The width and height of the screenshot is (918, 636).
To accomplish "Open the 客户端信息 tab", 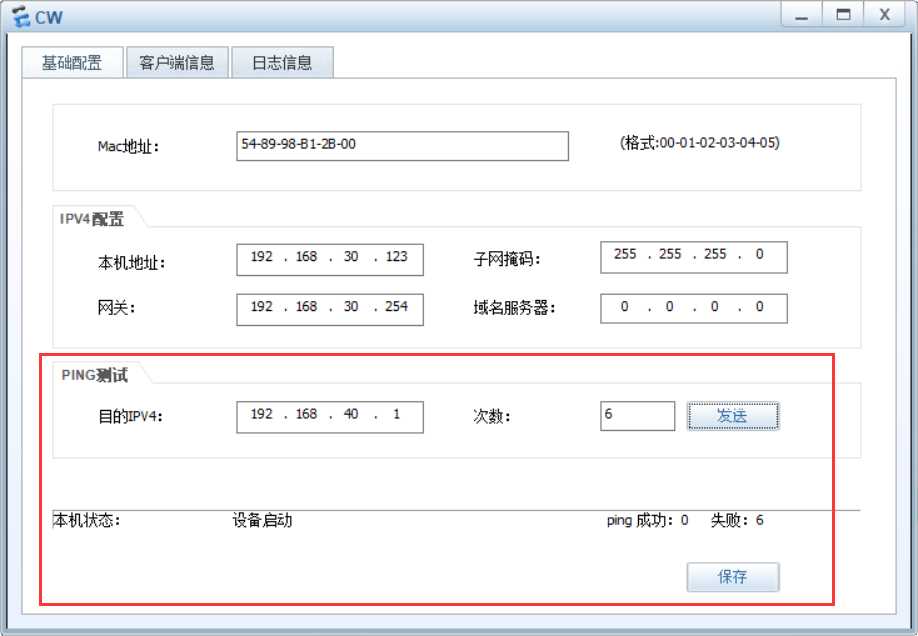I will pos(177,63).
